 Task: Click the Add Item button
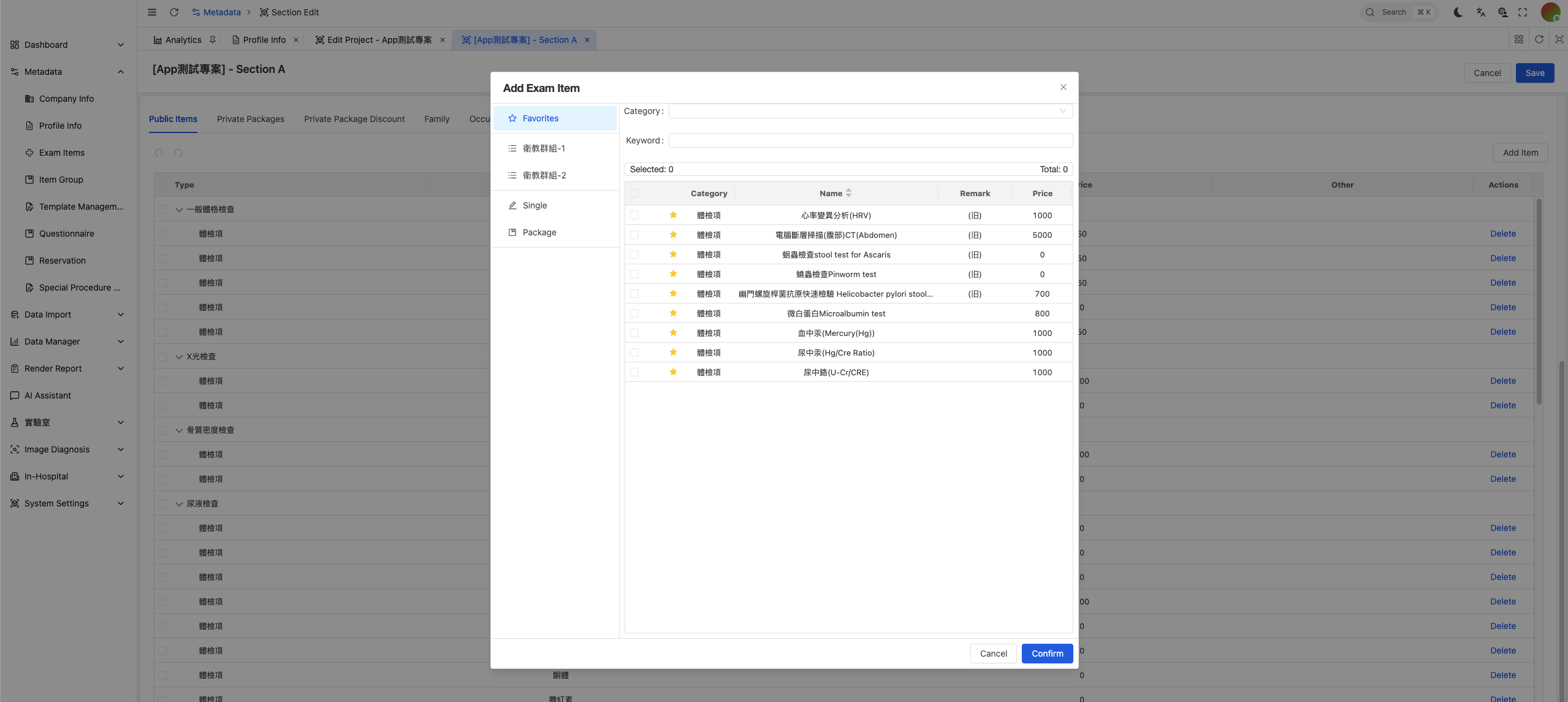[1520, 153]
